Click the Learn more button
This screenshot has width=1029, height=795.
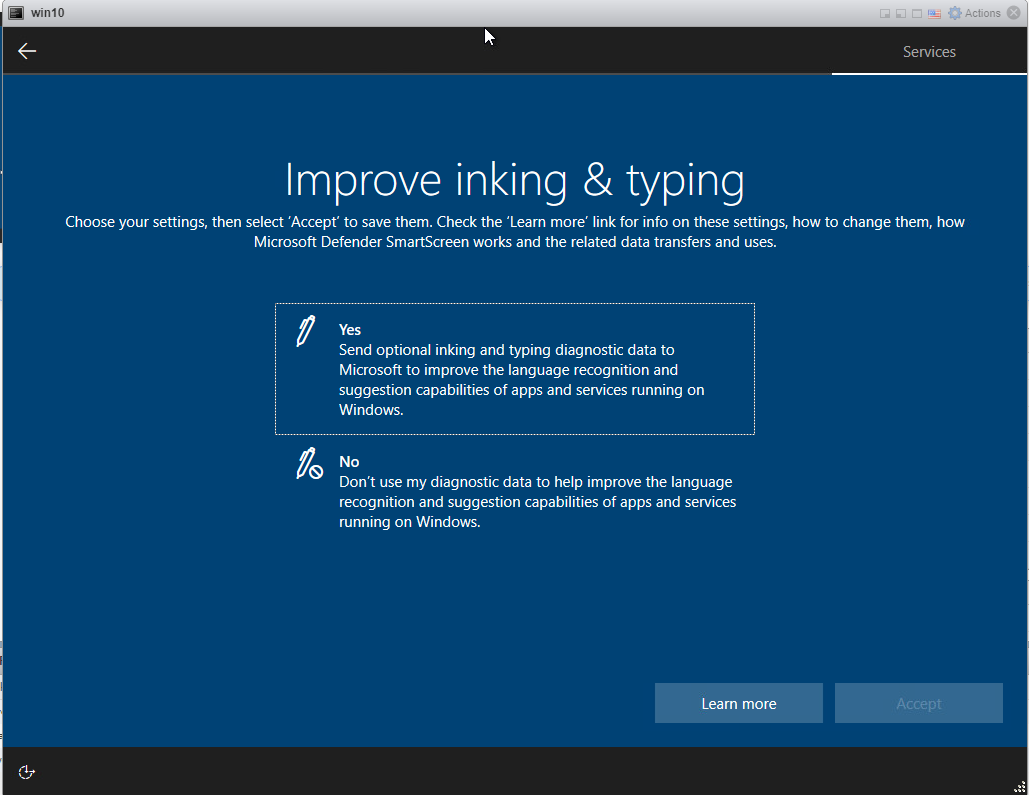(738, 703)
